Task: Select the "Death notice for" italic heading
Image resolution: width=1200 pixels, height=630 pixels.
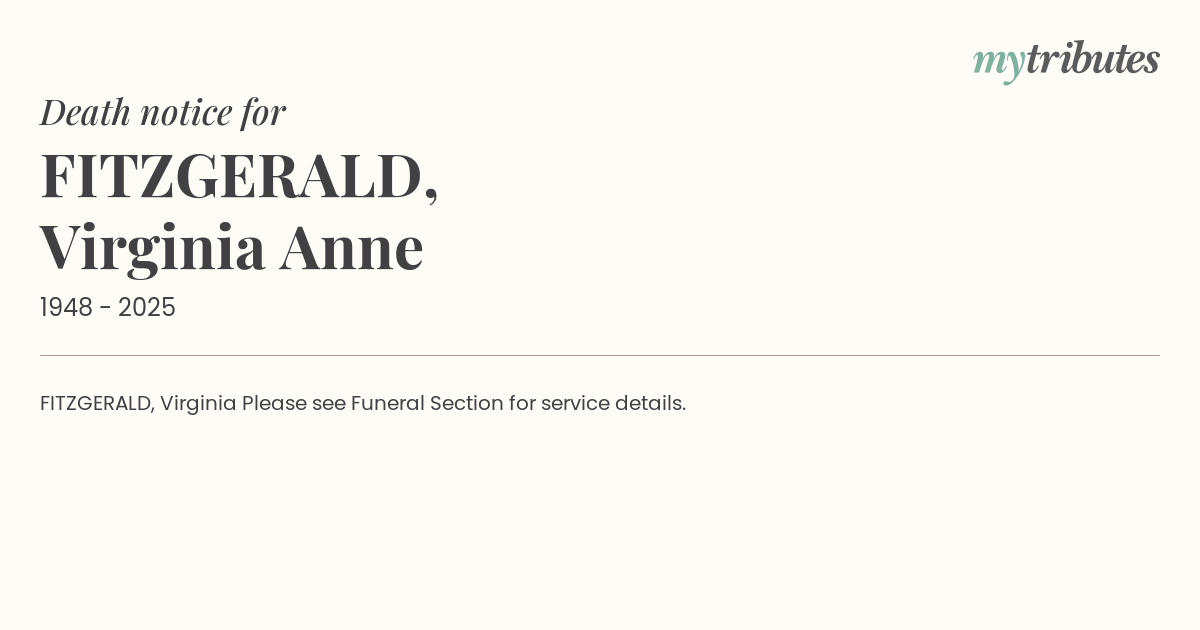Action: 163,112
